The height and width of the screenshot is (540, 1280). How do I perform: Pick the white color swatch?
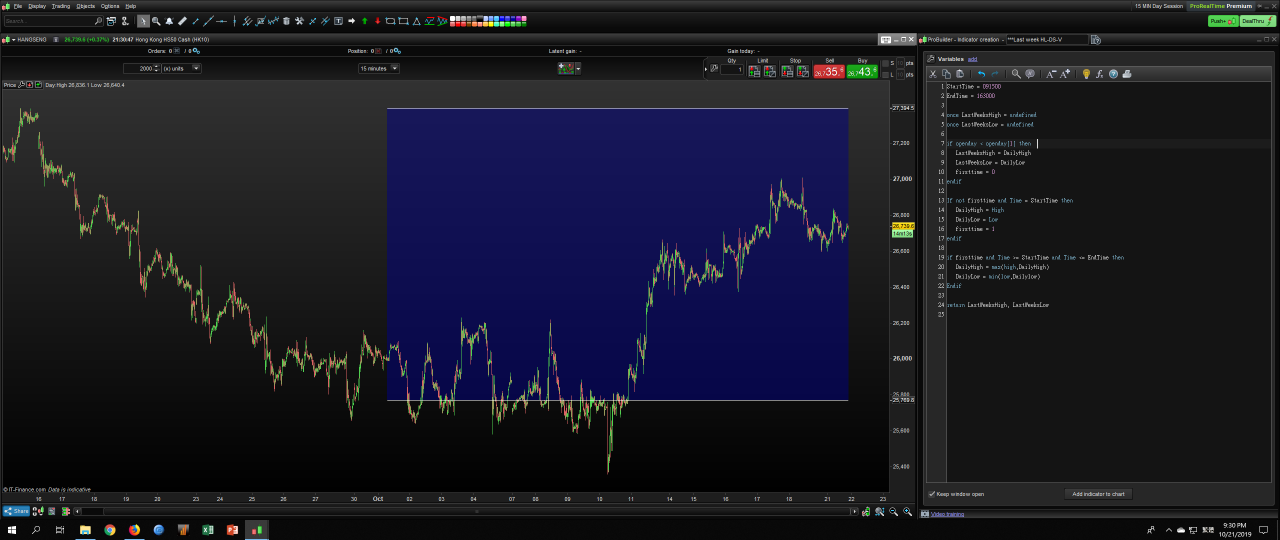coord(452,18)
